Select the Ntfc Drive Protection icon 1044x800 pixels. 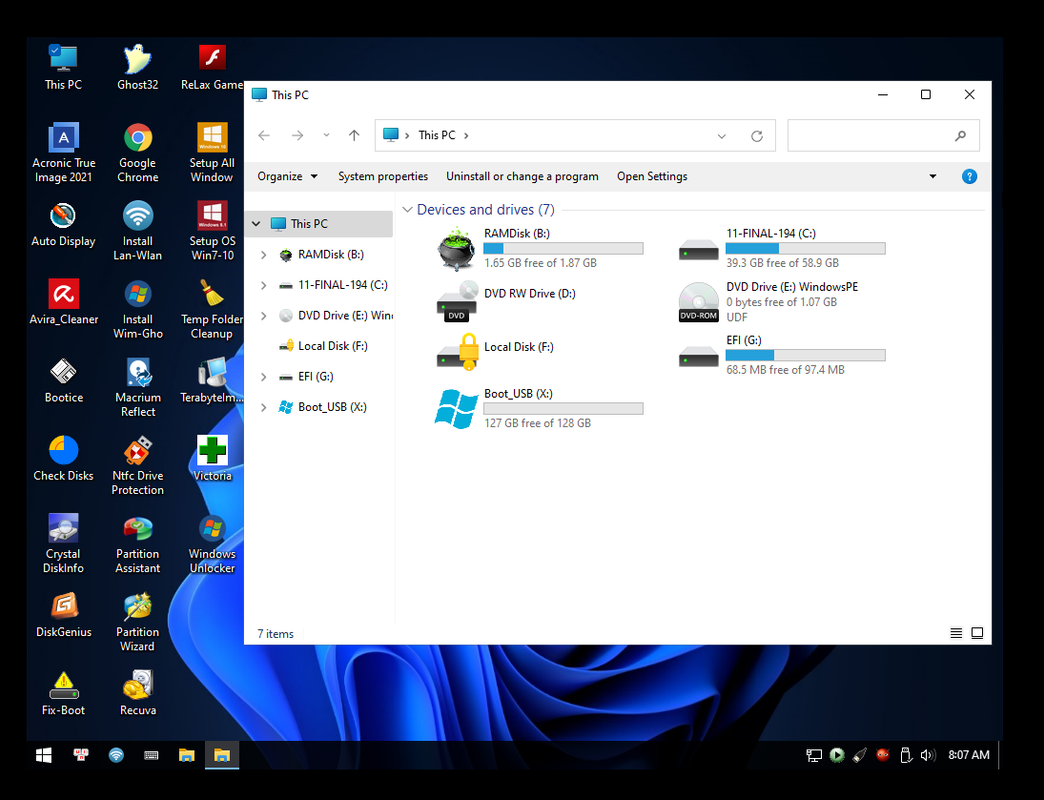[137, 465]
